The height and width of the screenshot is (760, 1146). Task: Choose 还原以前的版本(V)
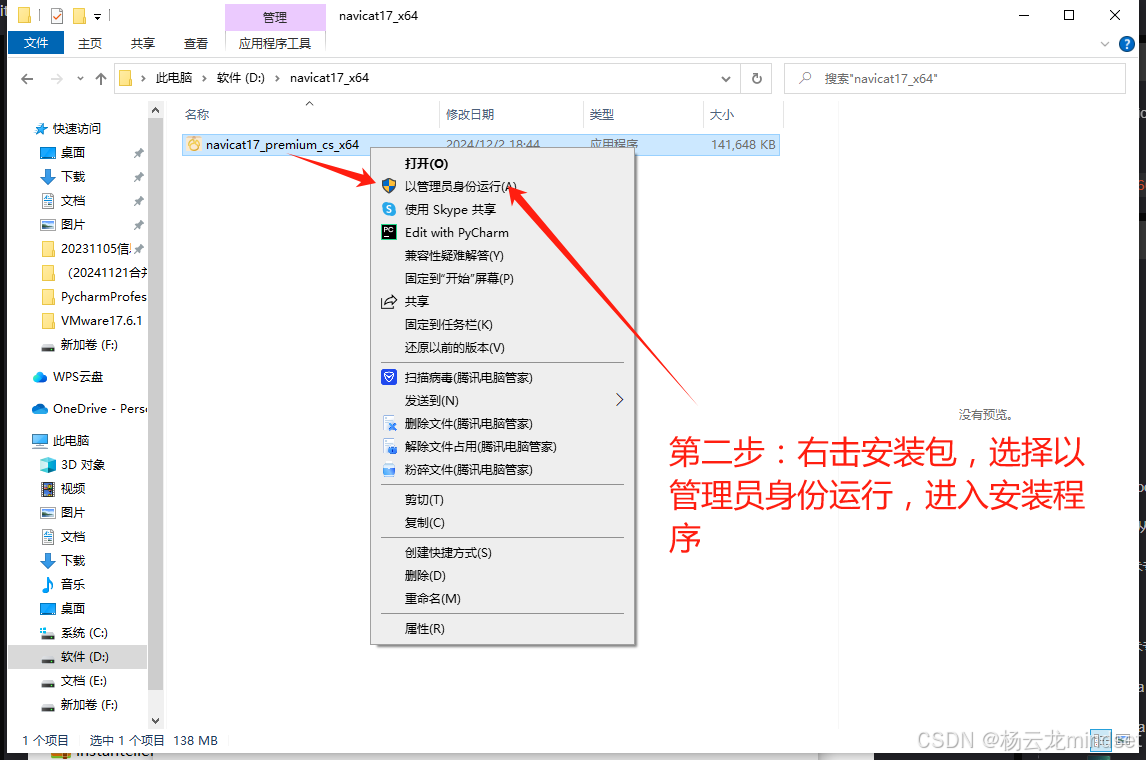point(503,348)
